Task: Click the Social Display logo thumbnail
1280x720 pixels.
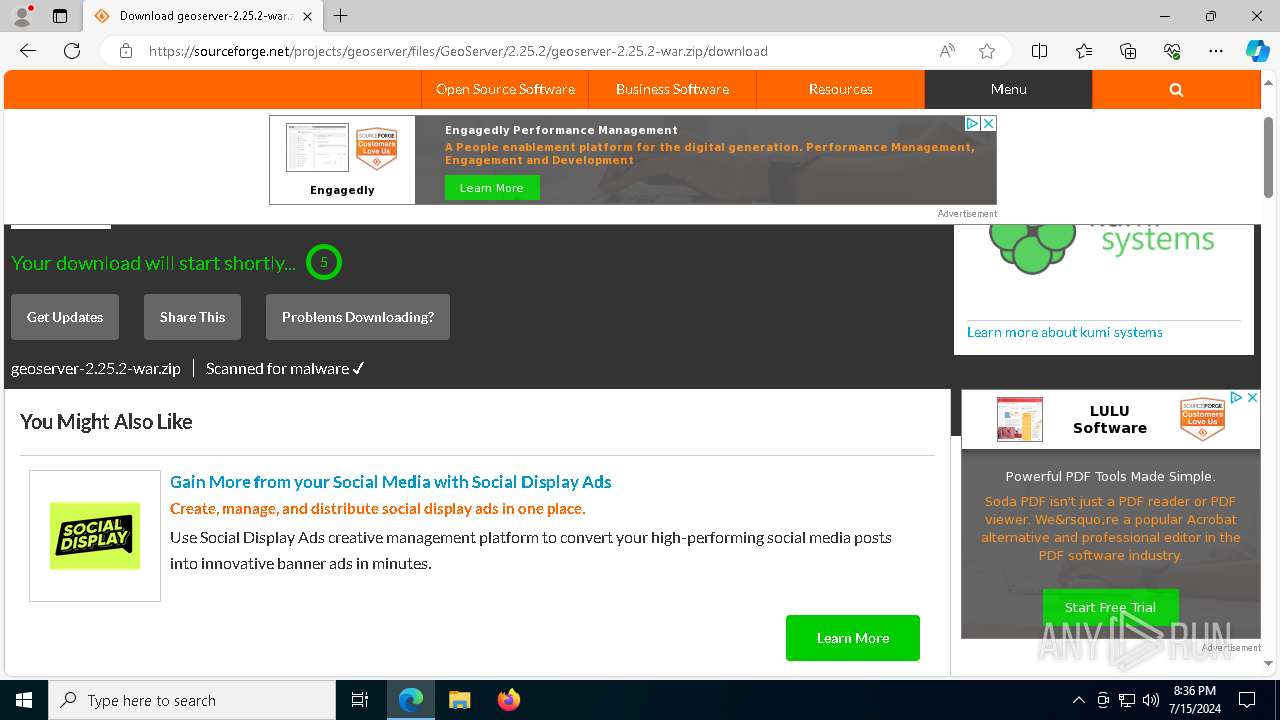Action: (95, 536)
